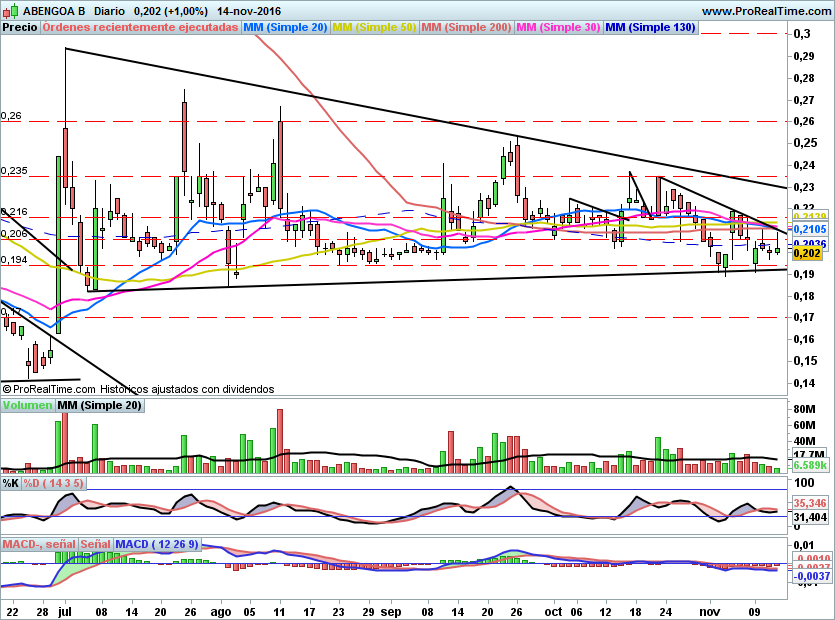Click the 35,346 stochastic value tag

point(810,503)
